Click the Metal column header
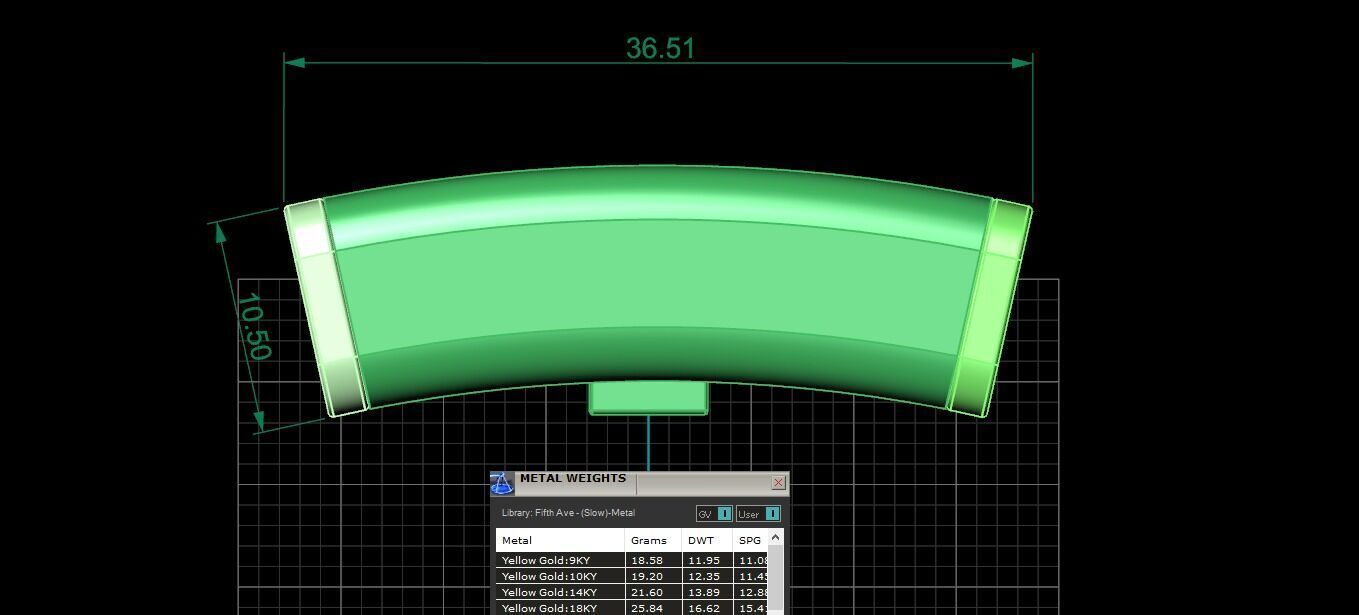The height and width of the screenshot is (615, 1359). [x=560, y=540]
